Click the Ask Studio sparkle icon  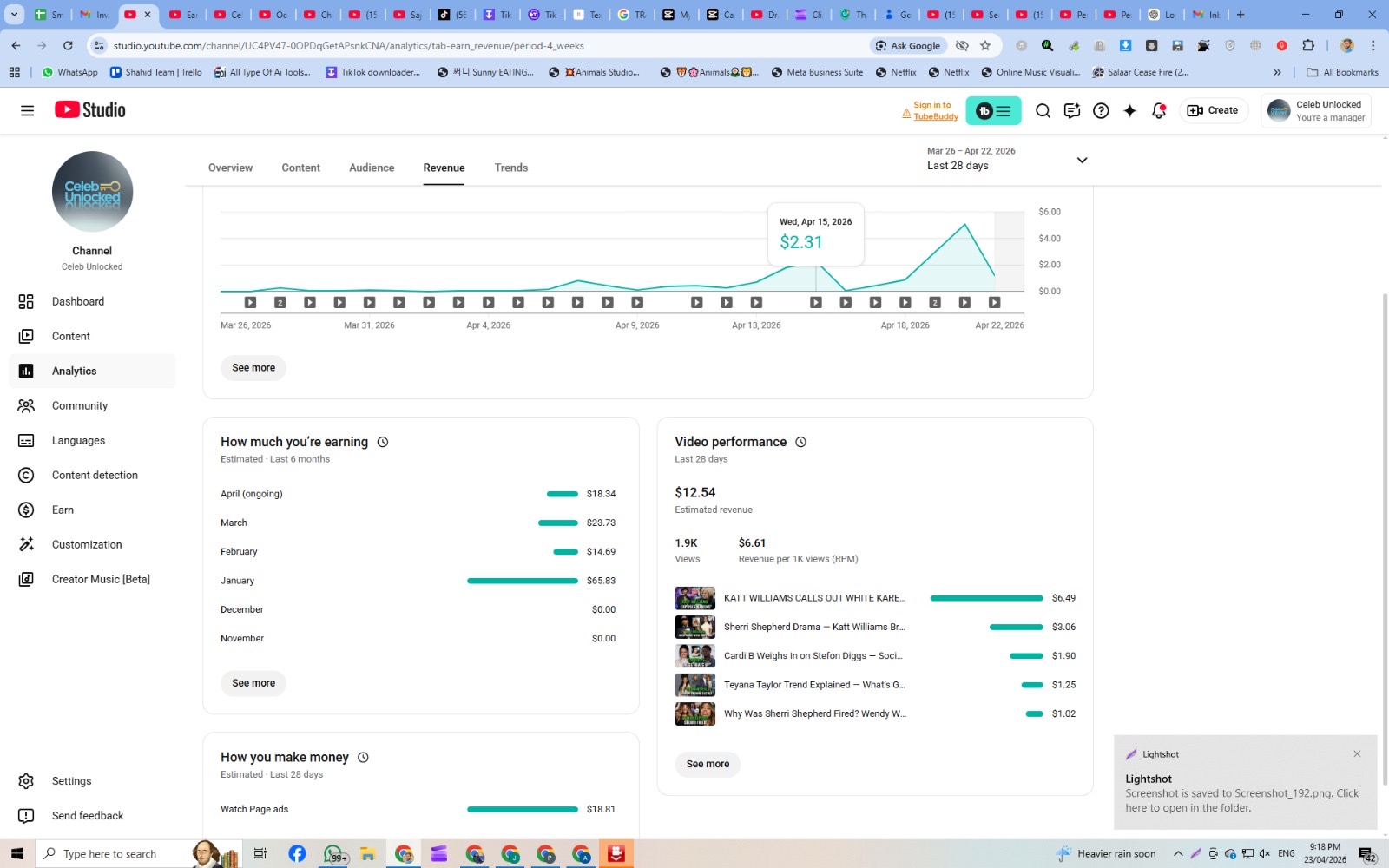pos(1129,110)
